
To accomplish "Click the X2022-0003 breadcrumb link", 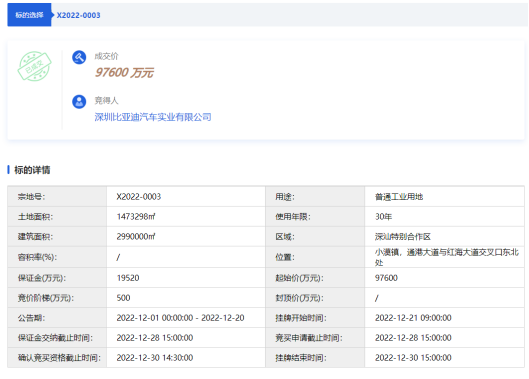I will point(78,15).
